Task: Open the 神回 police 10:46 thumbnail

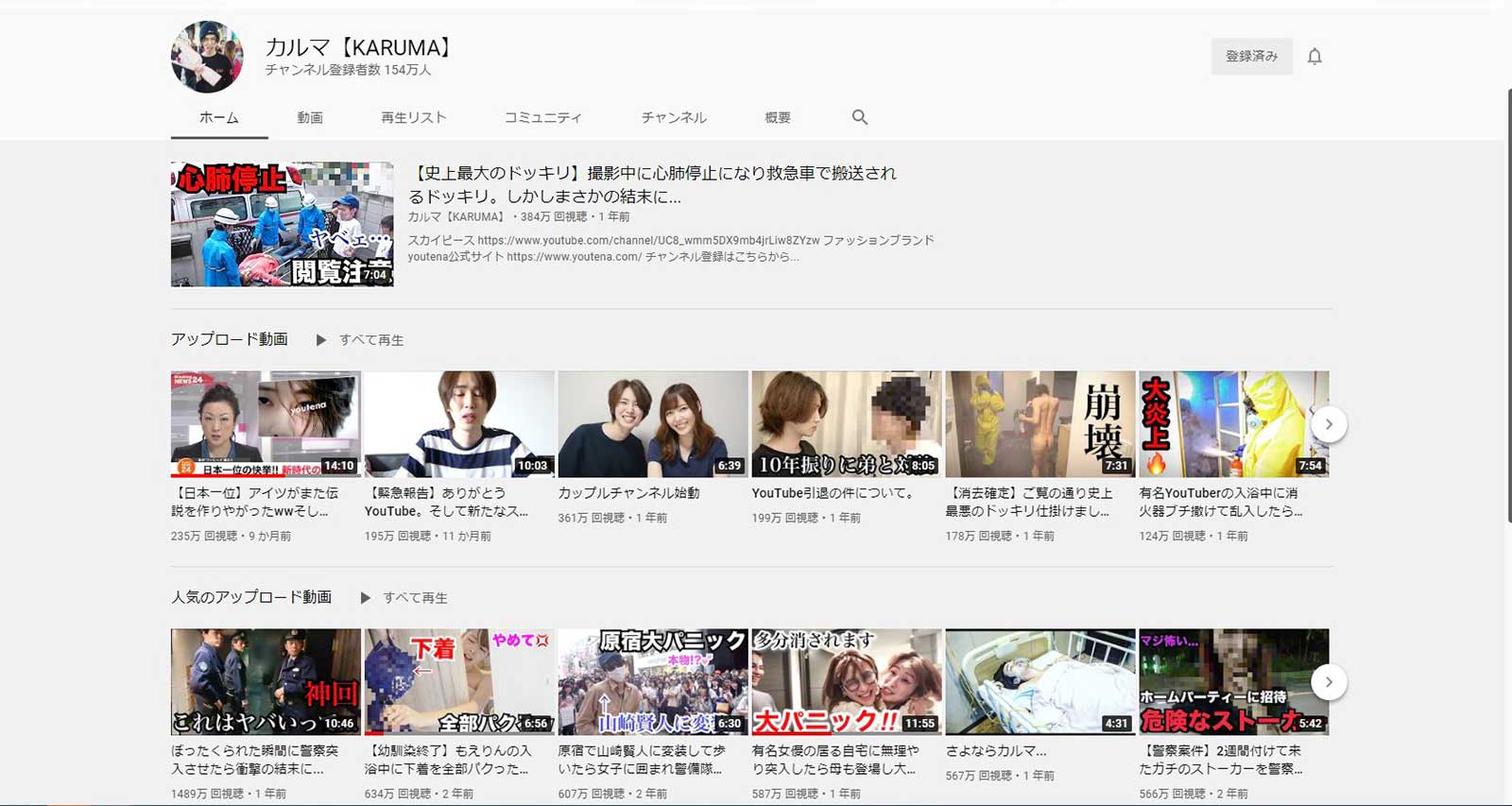Action: click(266, 681)
